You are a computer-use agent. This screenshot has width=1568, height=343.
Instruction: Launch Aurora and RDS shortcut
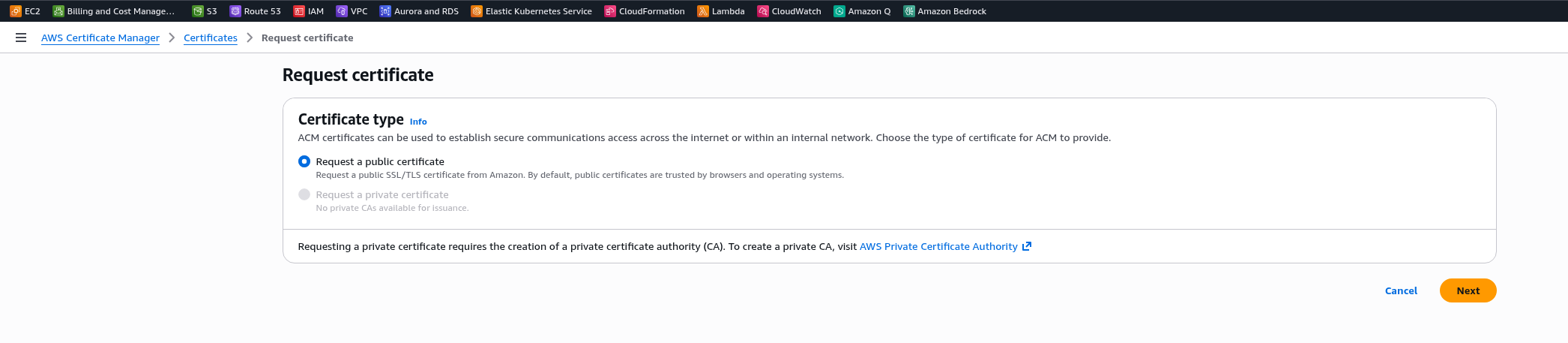(x=419, y=11)
